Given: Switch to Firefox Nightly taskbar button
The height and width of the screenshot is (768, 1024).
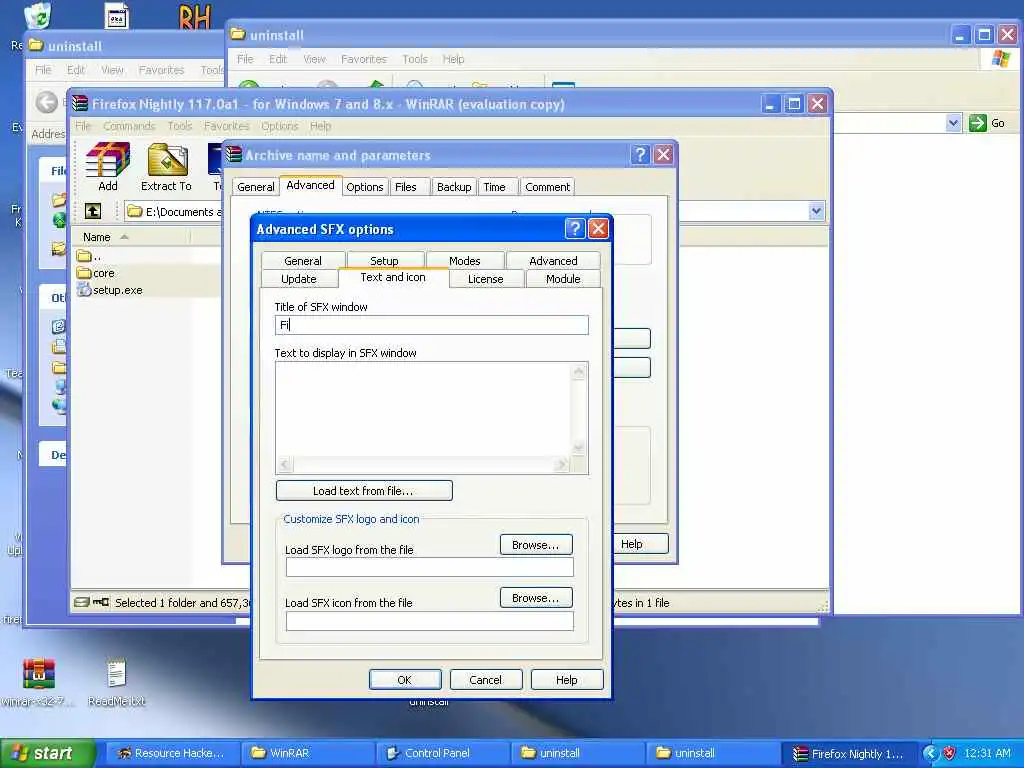Looking at the screenshot, I should click(x=848, y=754).
